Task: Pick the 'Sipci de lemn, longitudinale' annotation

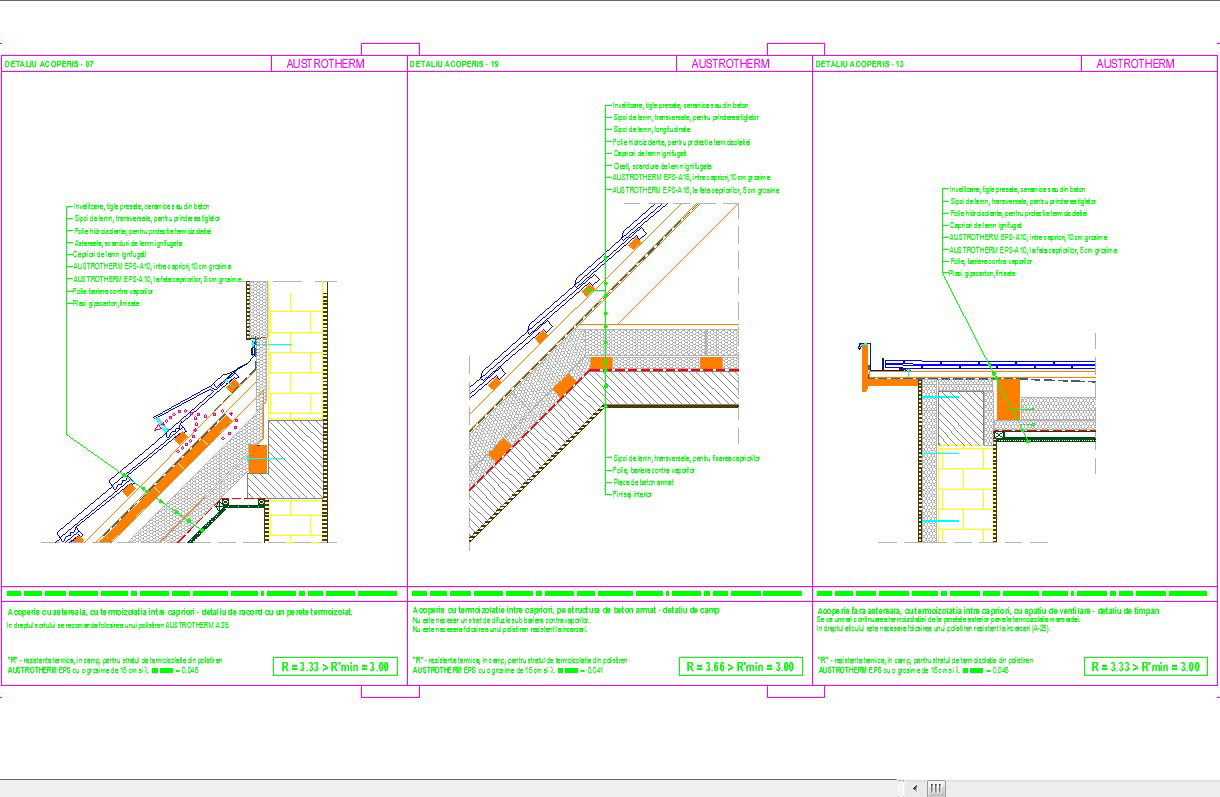Action: pyautogui.click(x=651, y=130)
